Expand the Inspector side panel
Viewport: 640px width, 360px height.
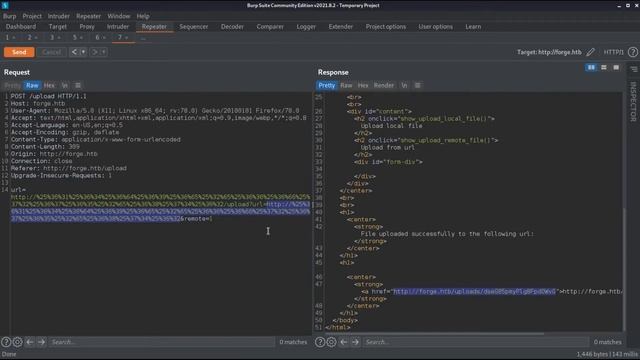click(633, 101)
